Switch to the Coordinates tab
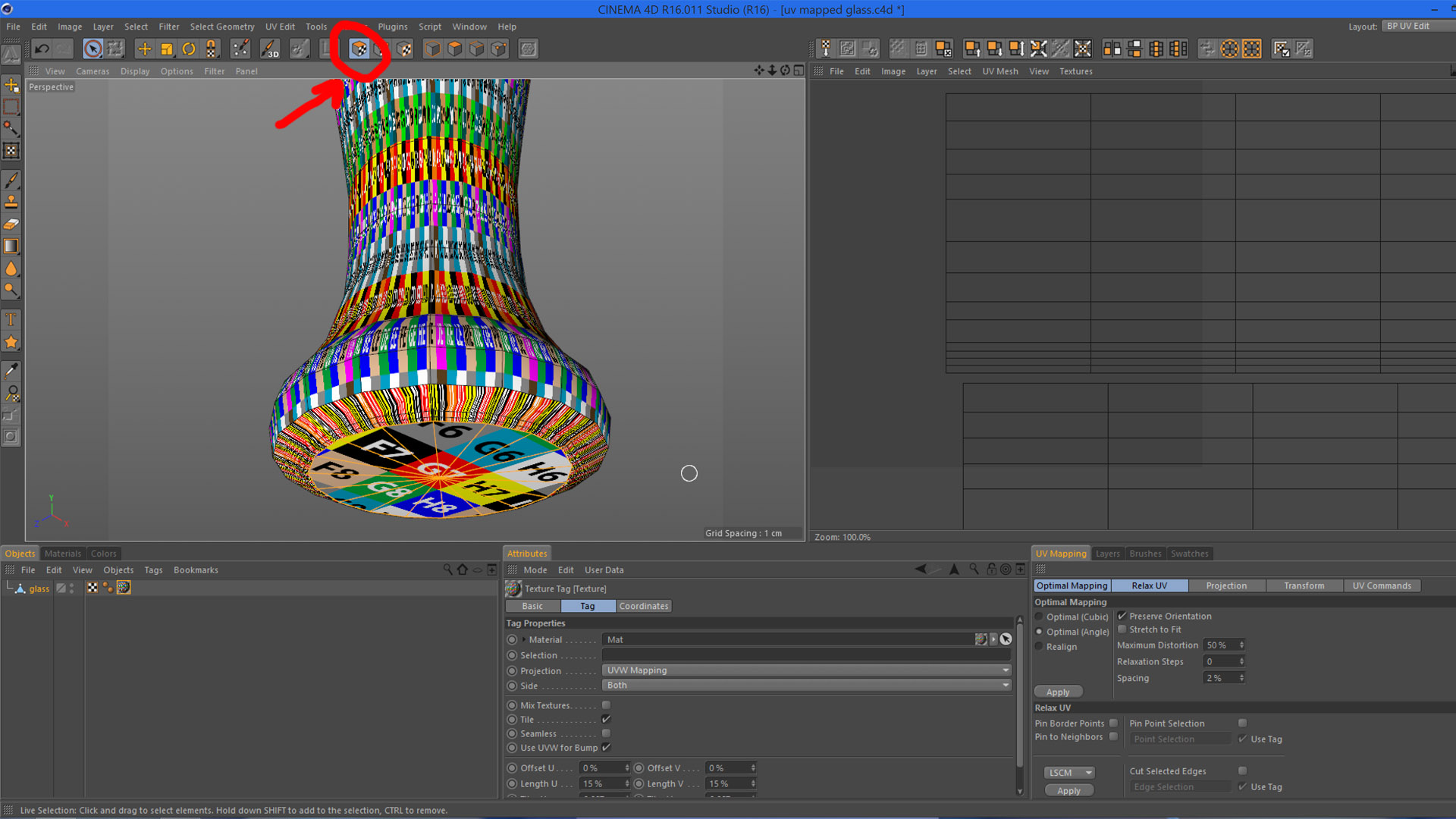The width and height of the screenshot is (1456, 819). point(643,606)
